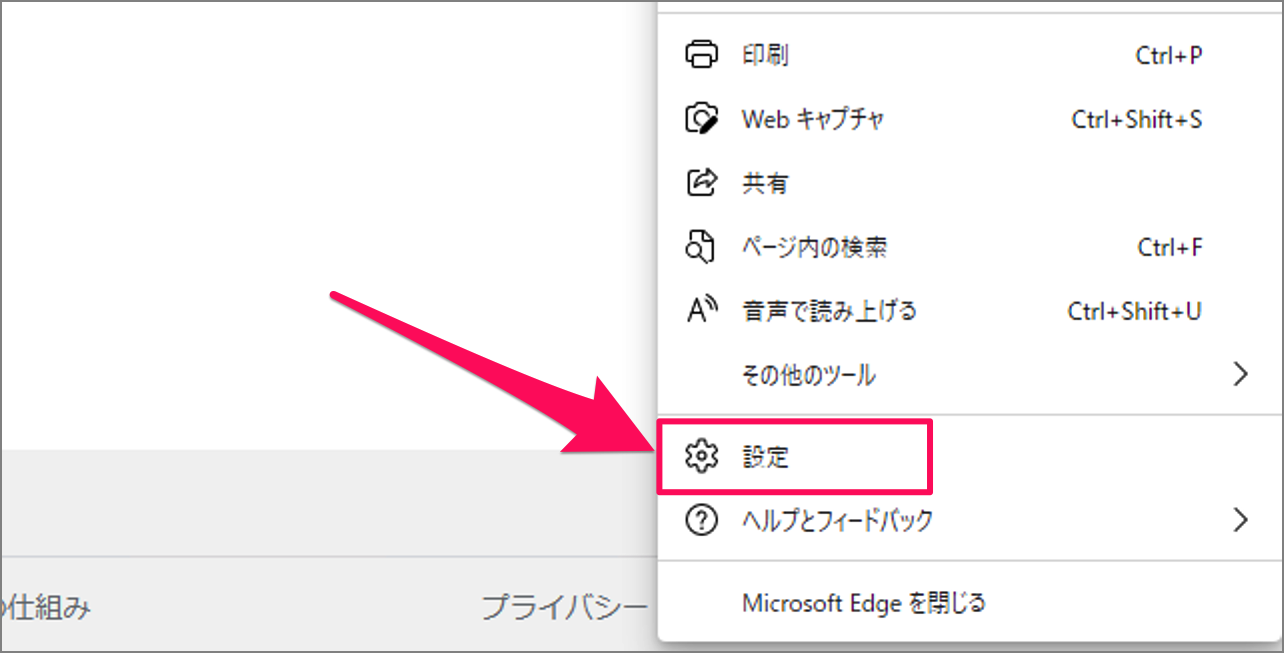Expand the その他のツール submenu arrow
The width and height of the screenshot is (1284, 653).
[x=1240, y=375]
